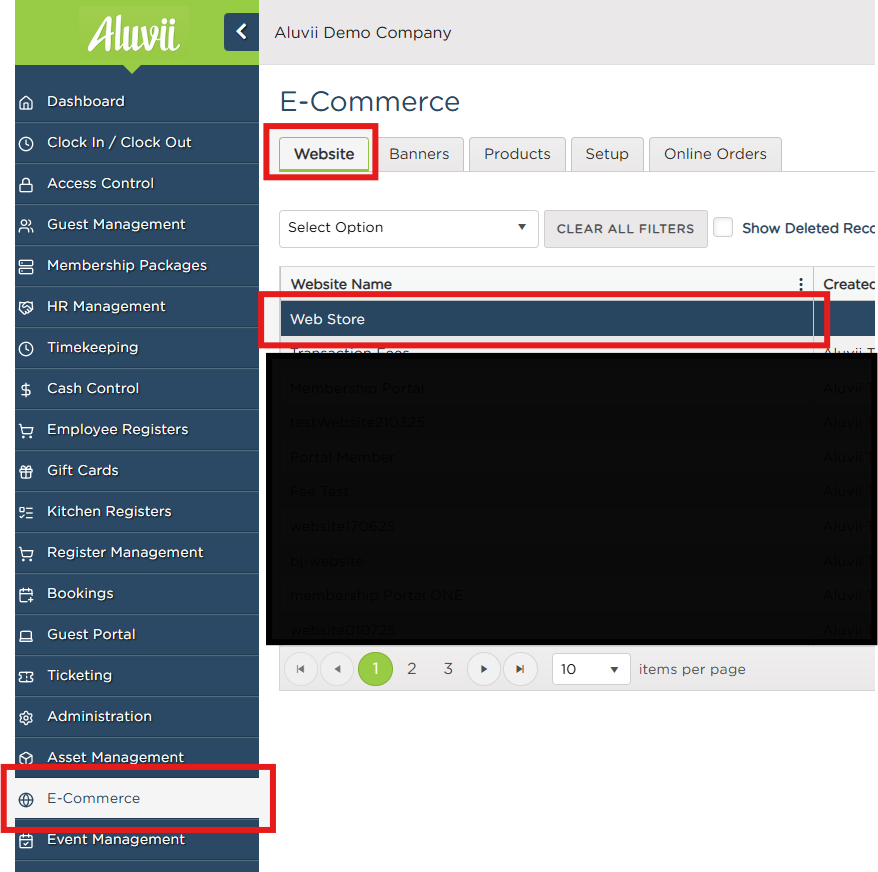Switch to the Products tab
This screenshot has width=878, height=872.
pos(517,154)
